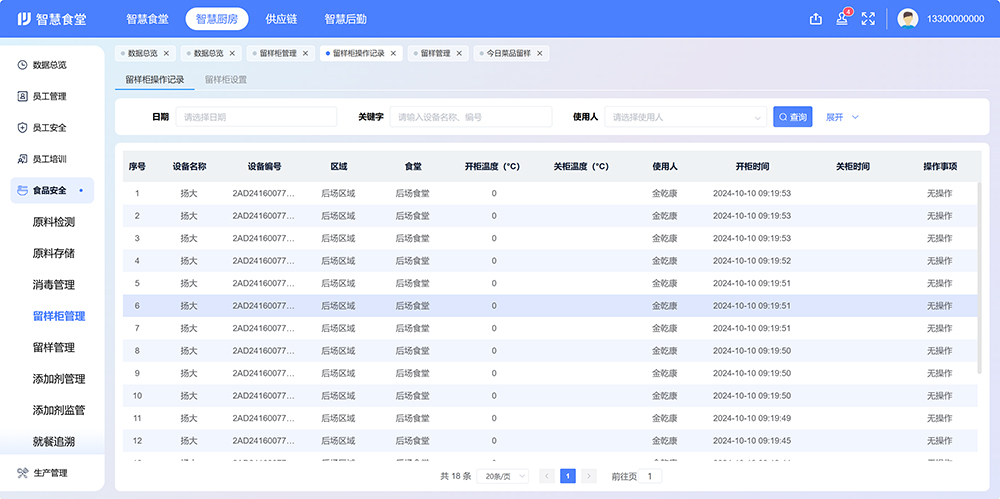1000x499 pixels.
Task: Select 供应链 in the top navigation
Action: 281,19
